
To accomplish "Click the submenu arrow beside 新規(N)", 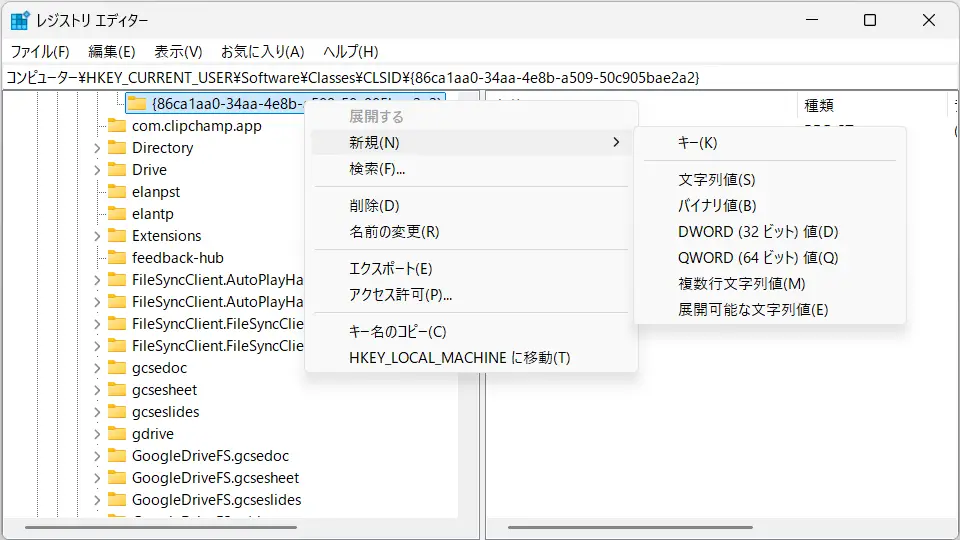I will tap(616, 143).
